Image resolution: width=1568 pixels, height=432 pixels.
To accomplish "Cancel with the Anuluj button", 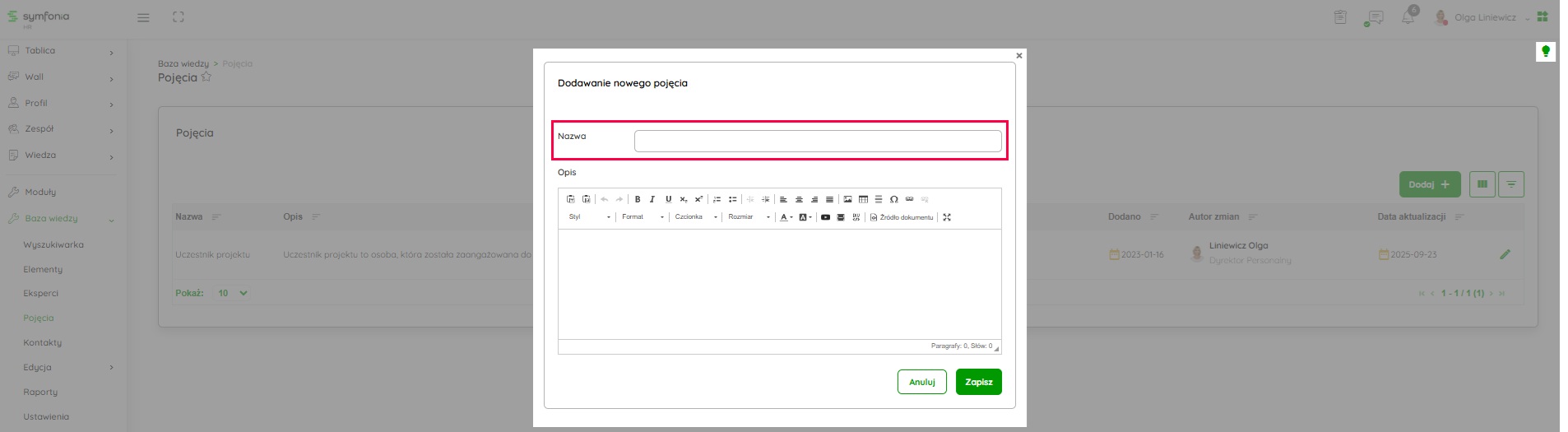I will coord(921,382).
